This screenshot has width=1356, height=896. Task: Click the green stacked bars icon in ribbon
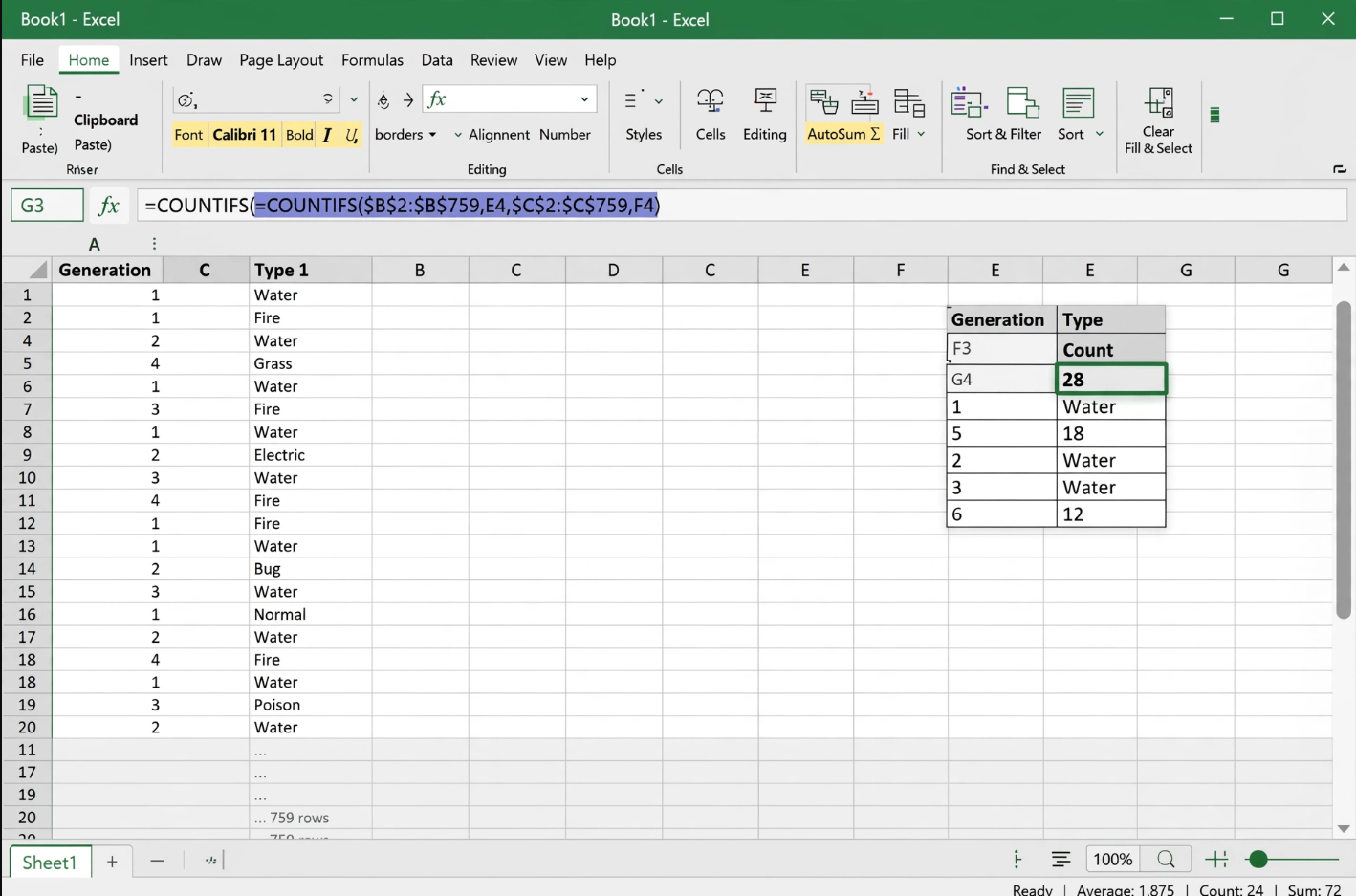[1214, 115]
